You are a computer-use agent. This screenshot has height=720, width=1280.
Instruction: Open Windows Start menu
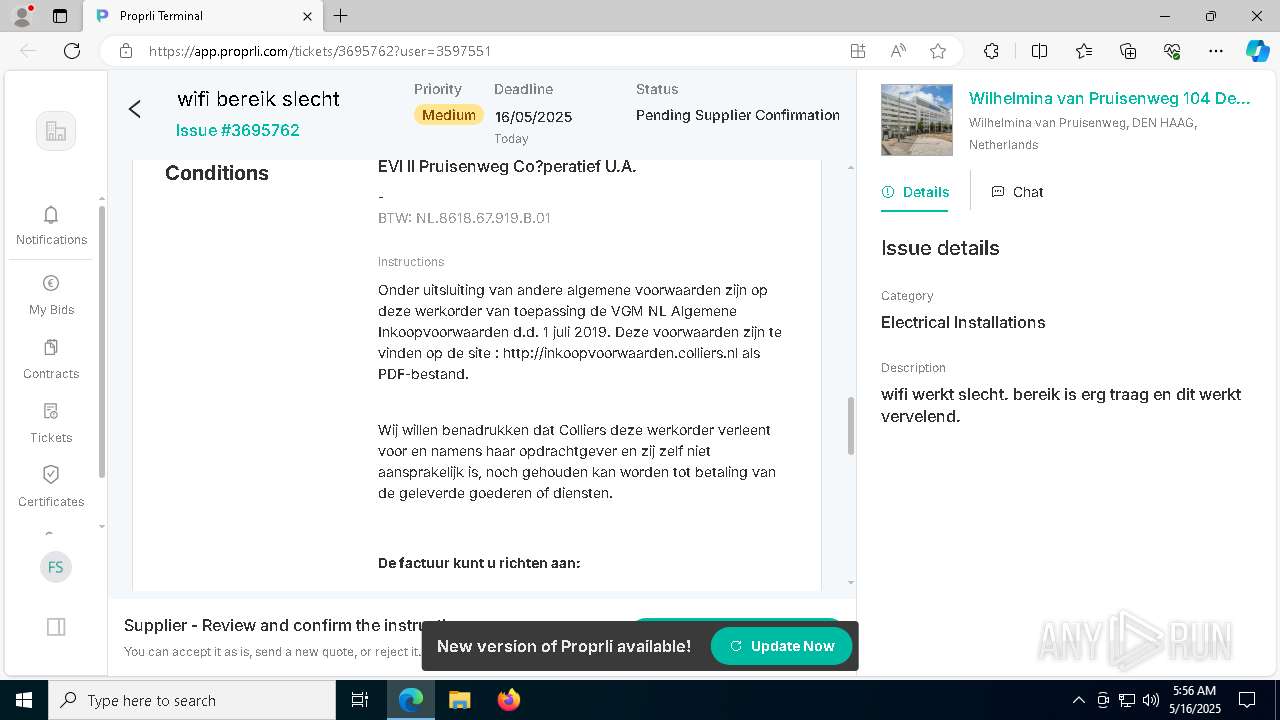tap(24, 700)
